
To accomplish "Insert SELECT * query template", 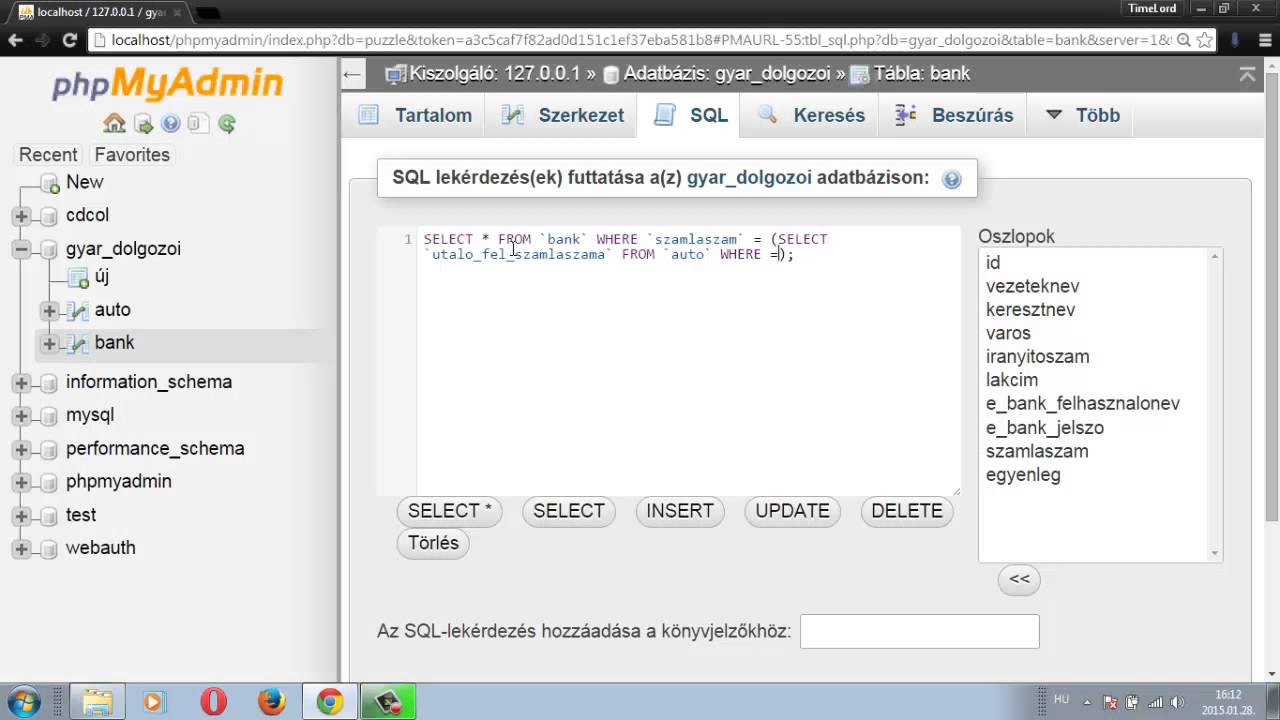I will coord(450,511).
